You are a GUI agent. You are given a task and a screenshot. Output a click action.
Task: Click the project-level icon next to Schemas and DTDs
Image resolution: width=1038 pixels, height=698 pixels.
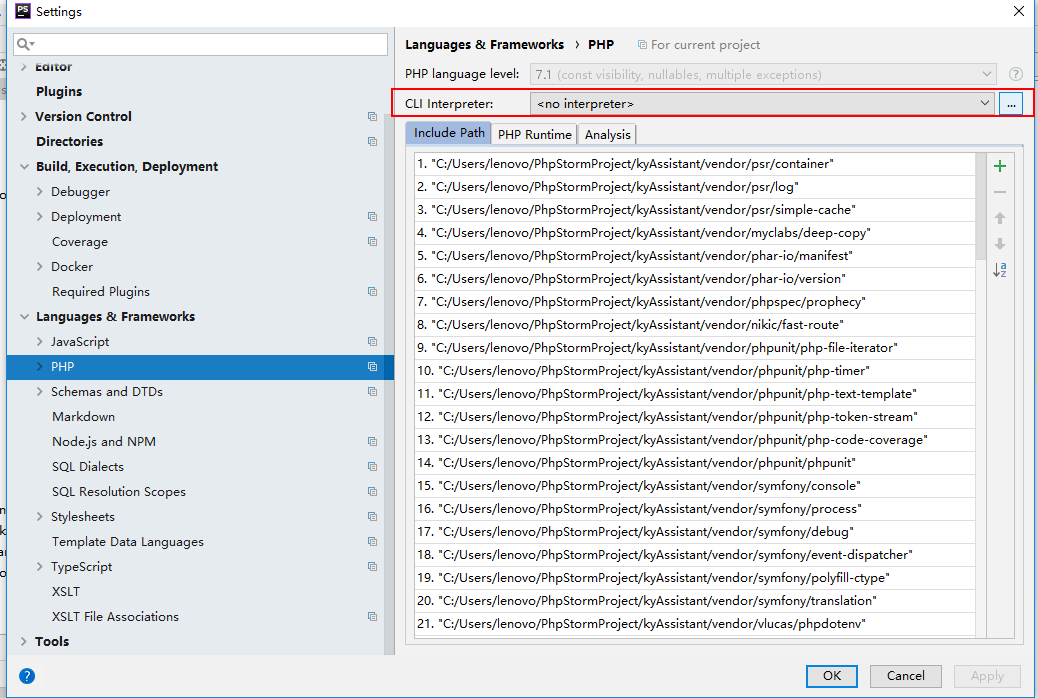373,391
